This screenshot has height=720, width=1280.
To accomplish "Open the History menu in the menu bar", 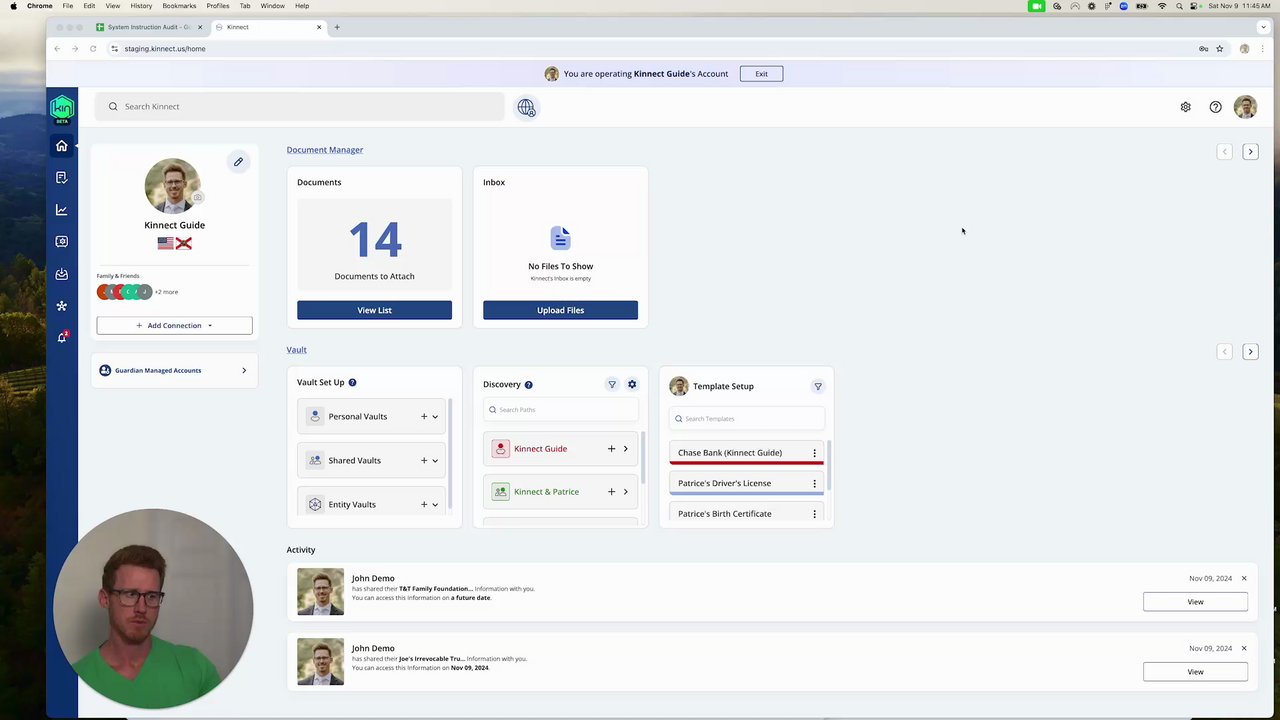I will click(x=141, y=6).
